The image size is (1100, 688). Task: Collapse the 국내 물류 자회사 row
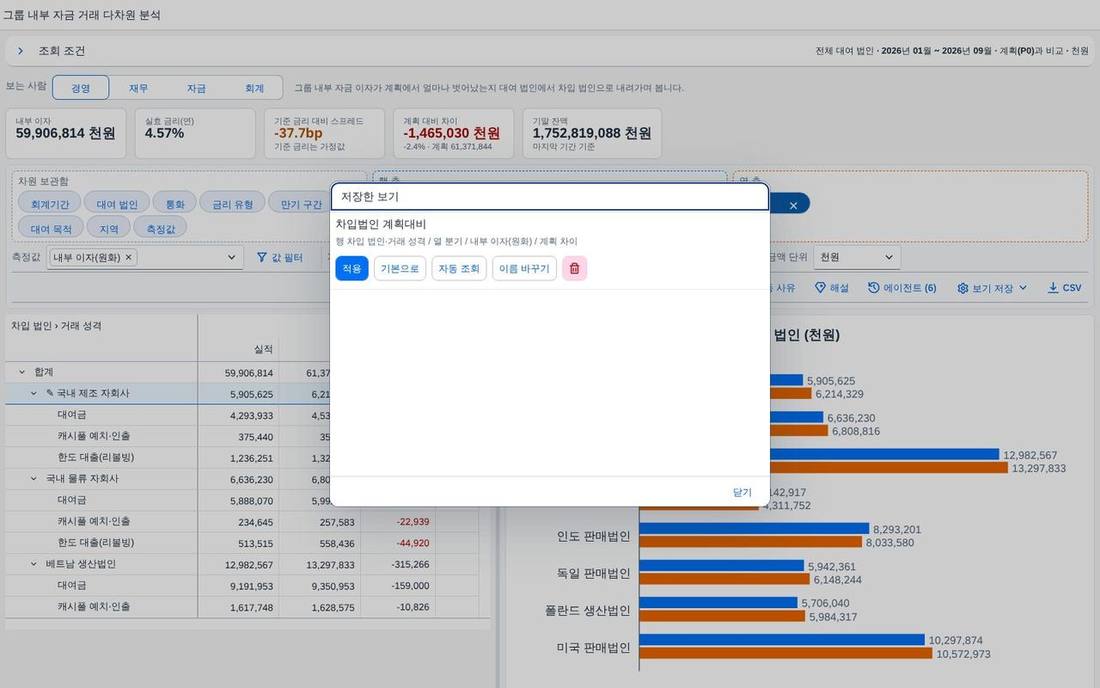[x=34, y=478]
